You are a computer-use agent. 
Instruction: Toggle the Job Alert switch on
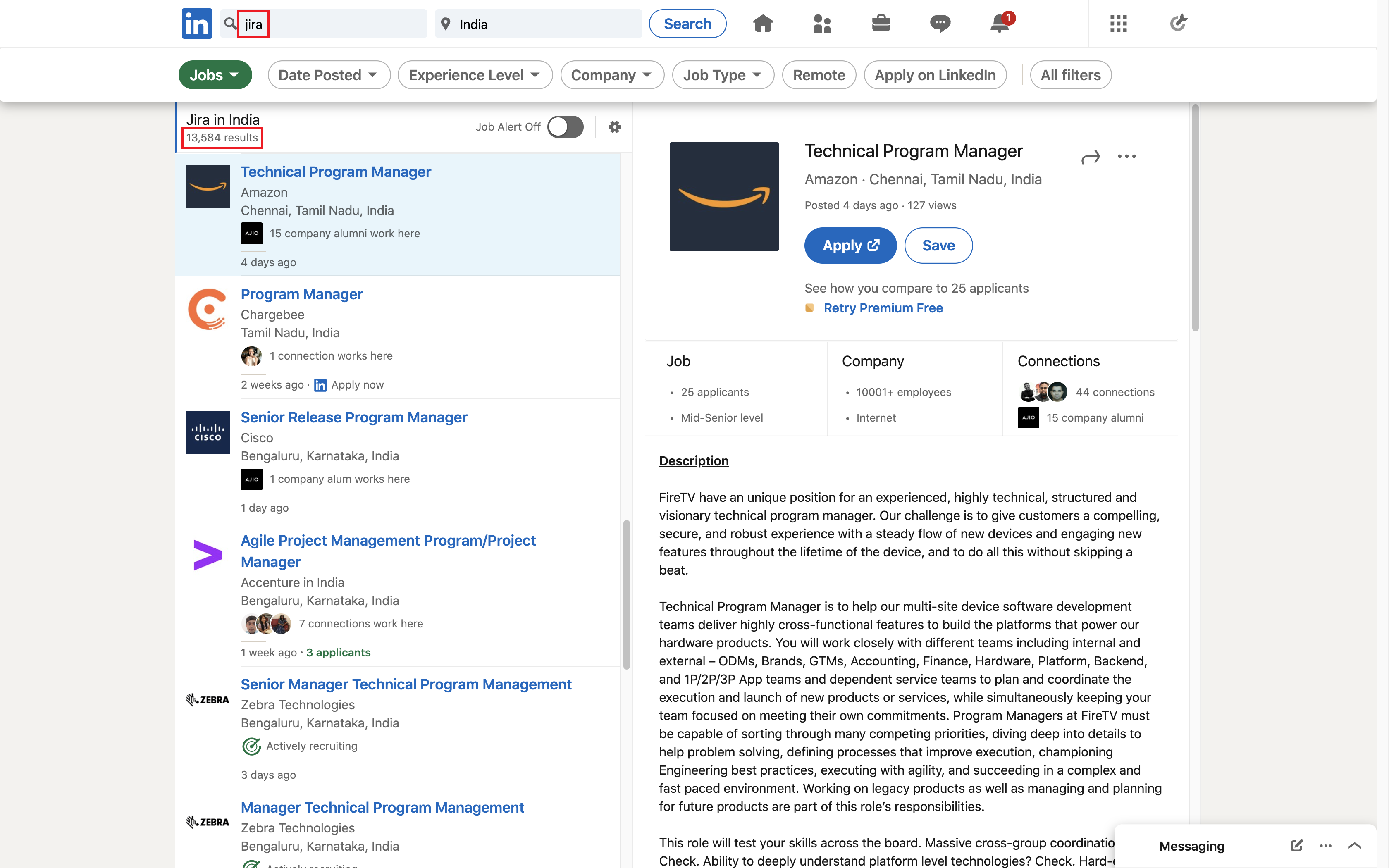566,127
